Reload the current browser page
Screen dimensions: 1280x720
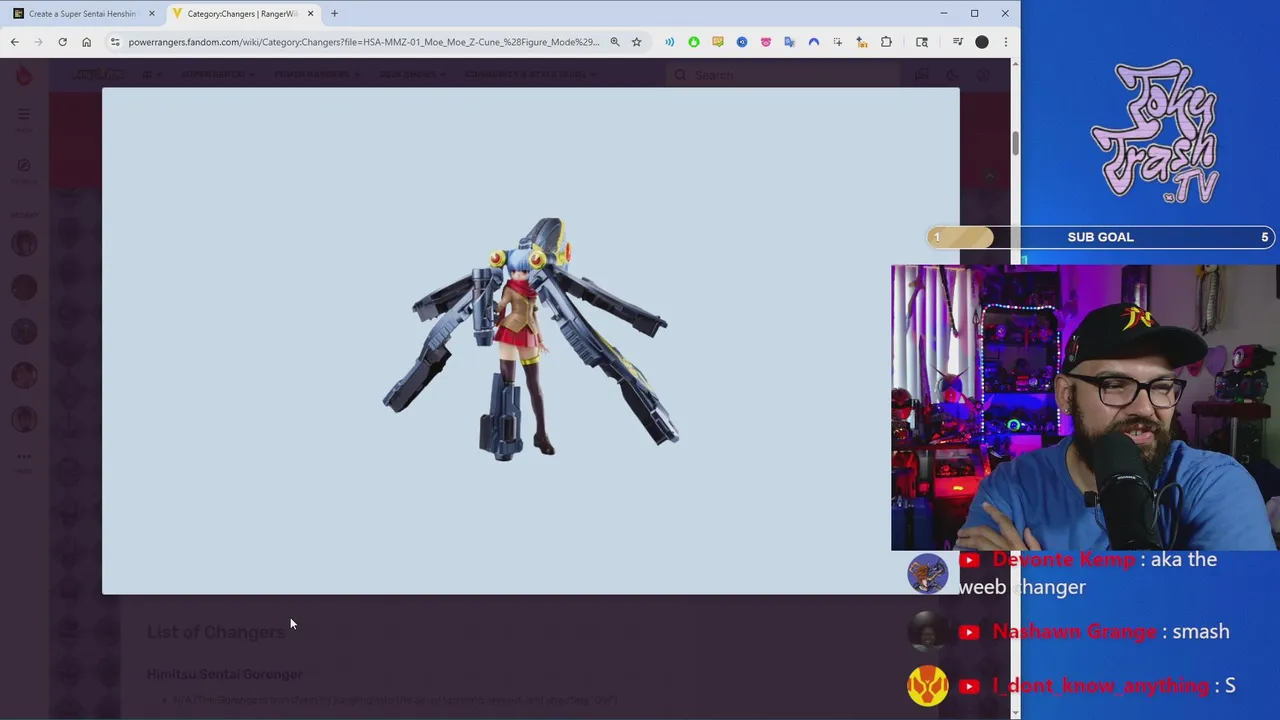coord(62,42)
